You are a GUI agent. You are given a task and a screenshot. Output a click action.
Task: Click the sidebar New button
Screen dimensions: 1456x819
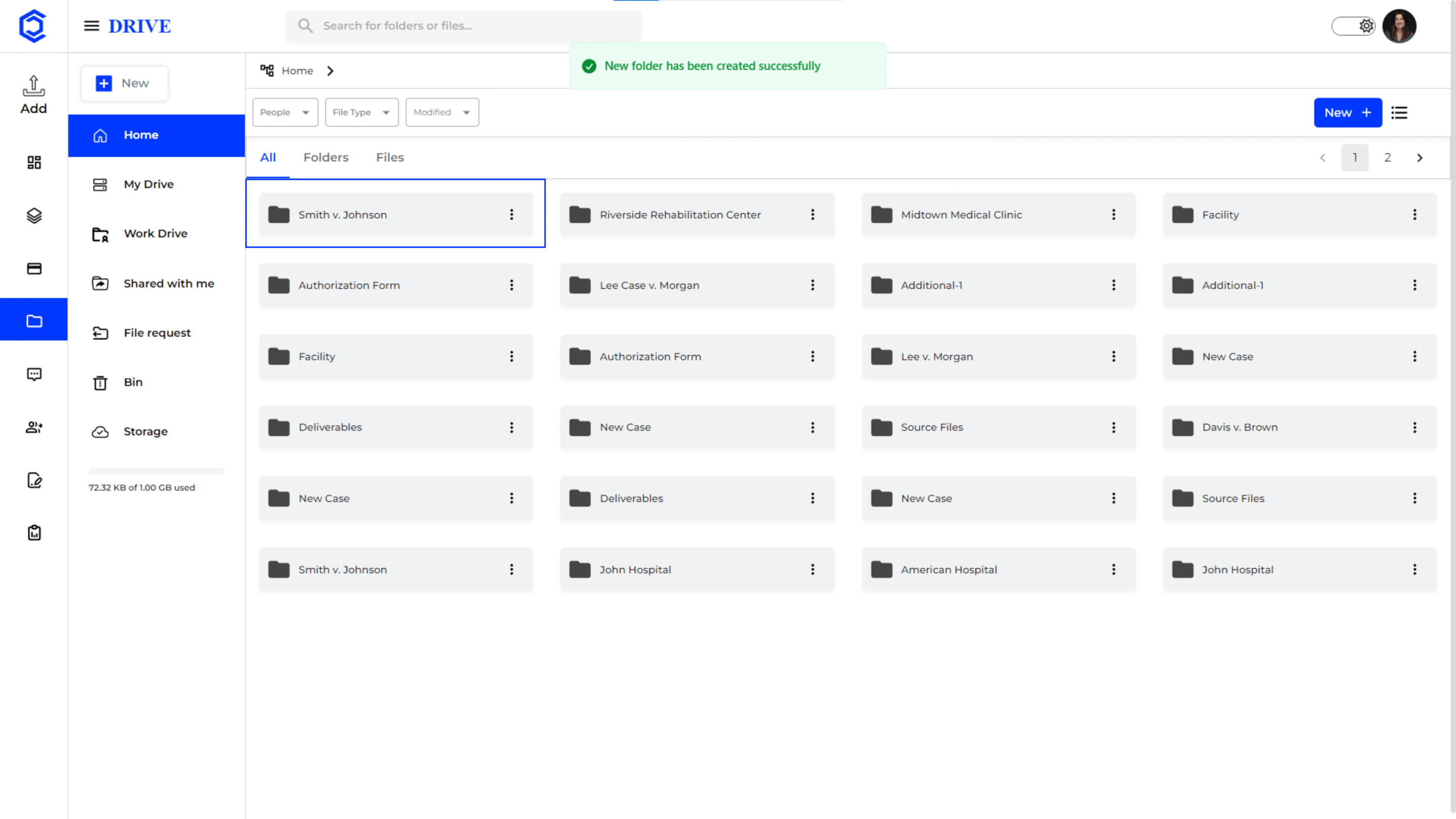[x=124, y=83]
